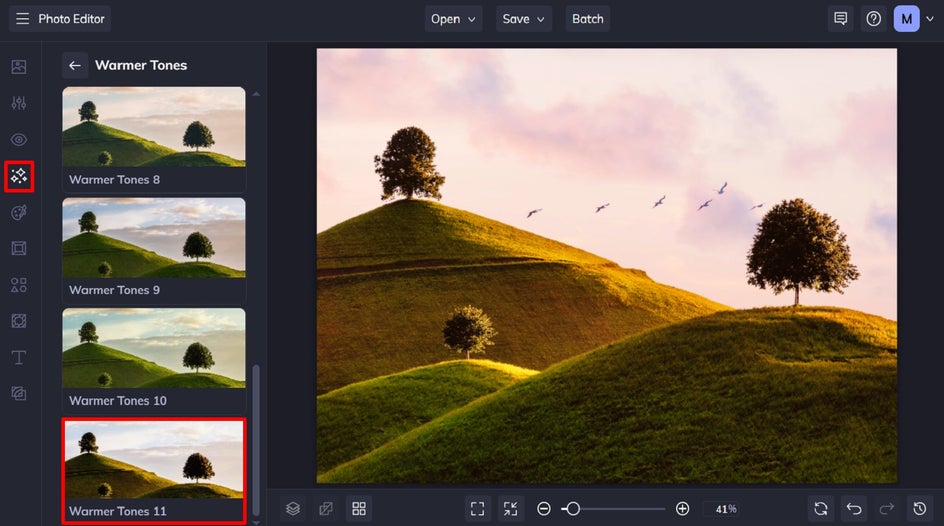Click the Batch button
The image size is (944, 526).
pos(587,19)
